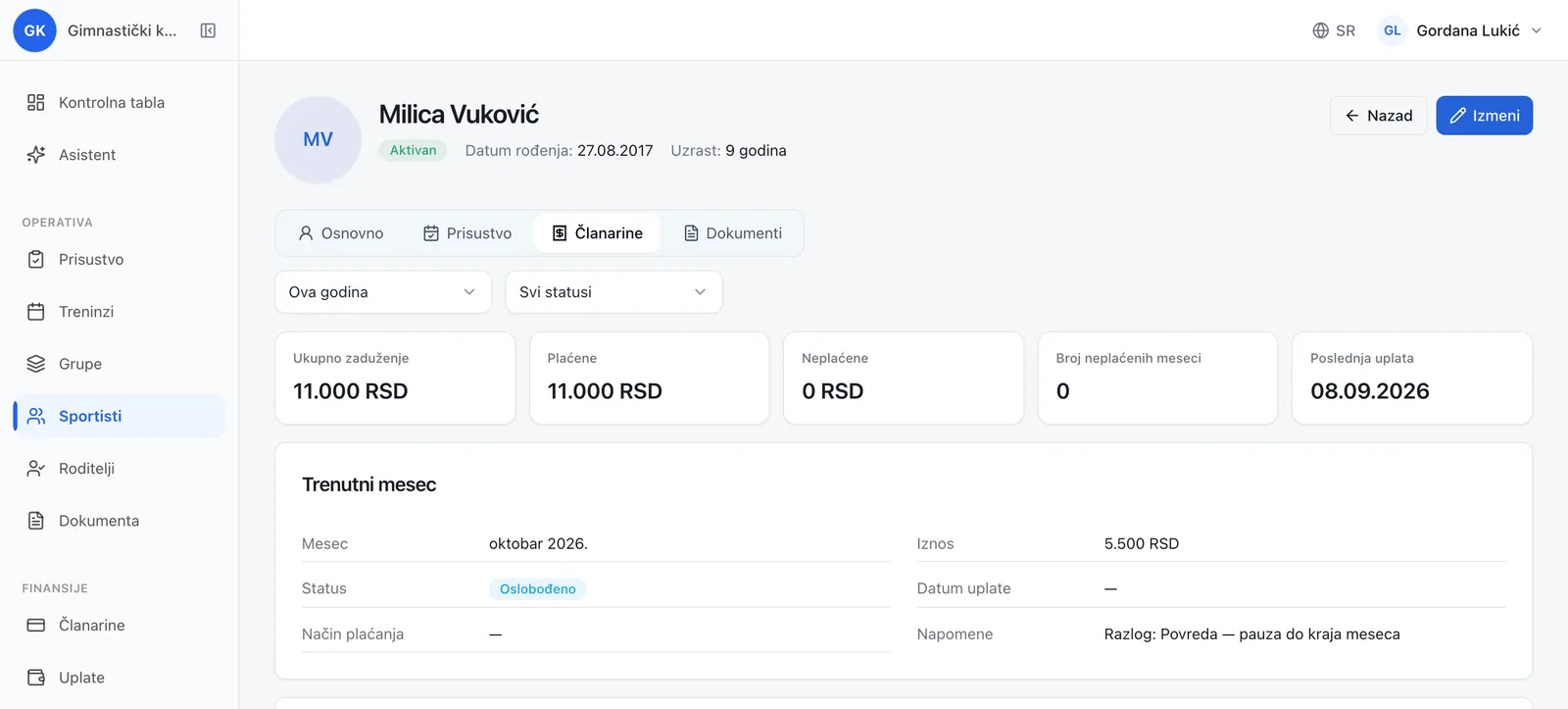Click the Poslednja uplata 08.09.2026 card
1568x709 pixels.
[x=1412, y=378]
